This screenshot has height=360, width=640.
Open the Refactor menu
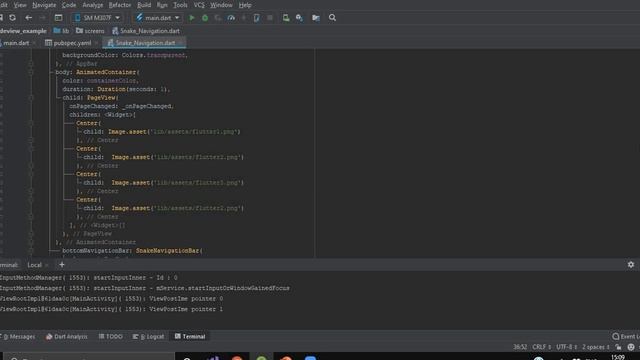(120, 5)
